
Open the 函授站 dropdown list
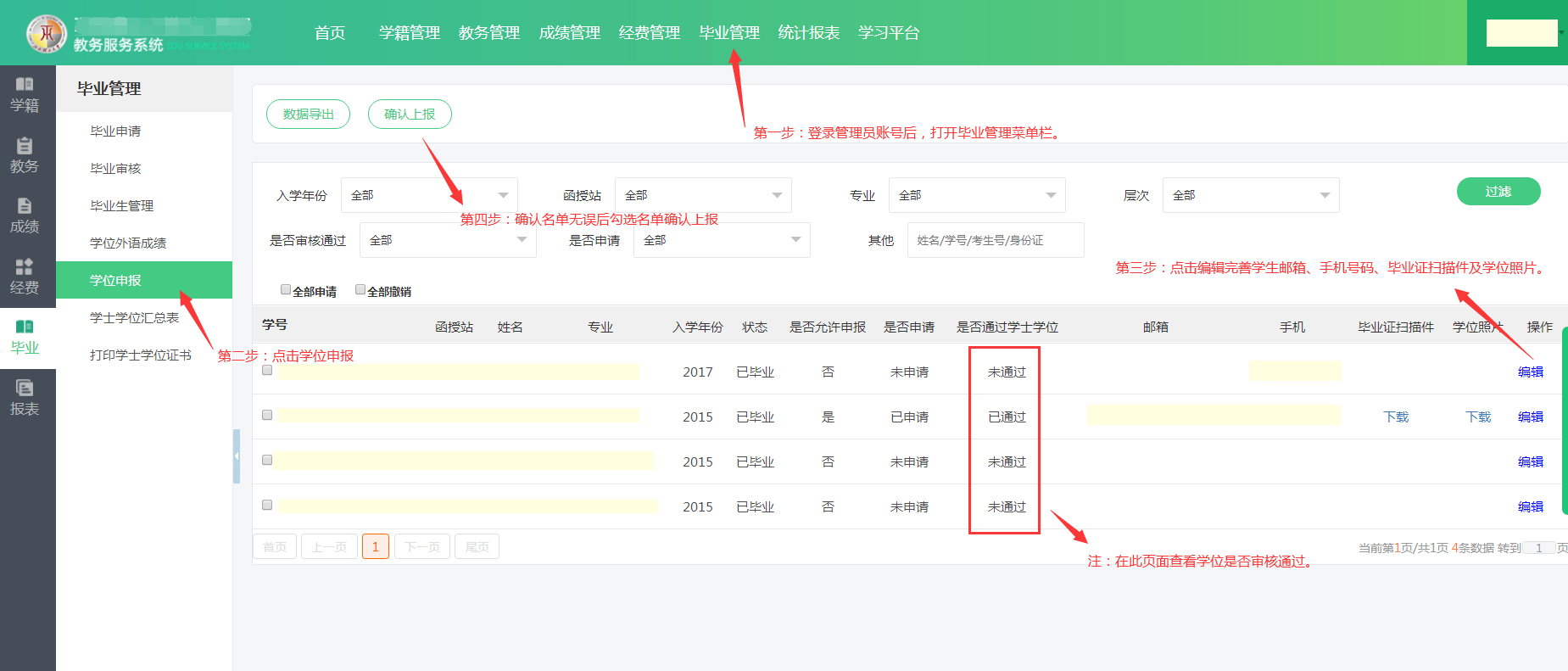703,195
